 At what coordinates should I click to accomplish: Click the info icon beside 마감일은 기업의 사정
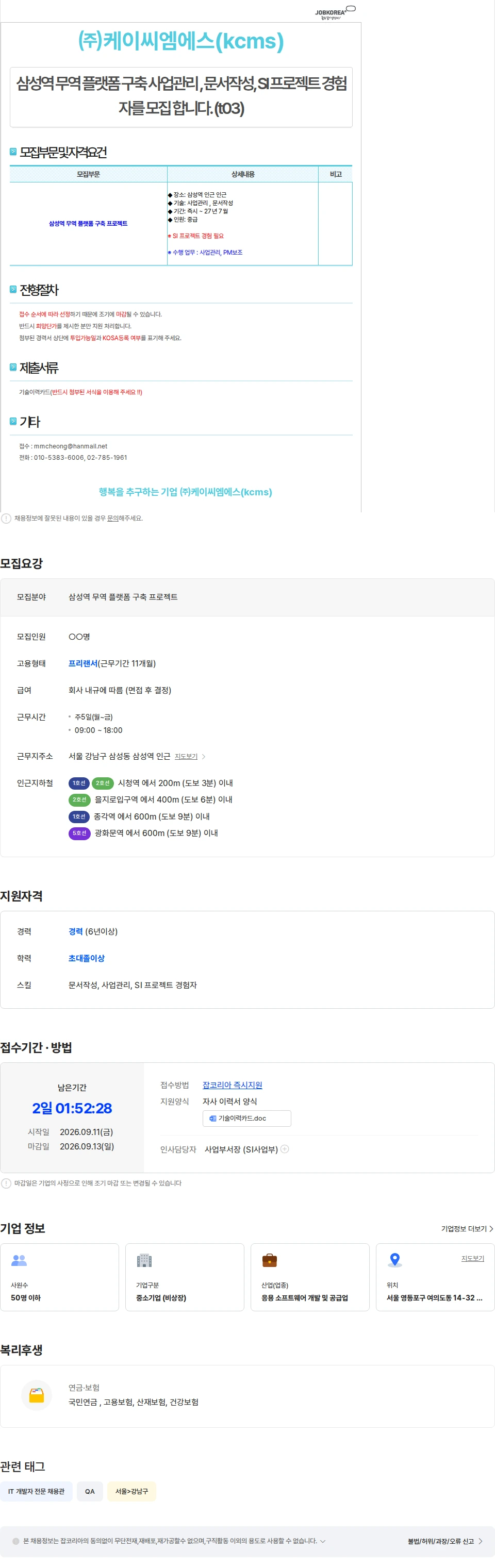coord(6,1183)
